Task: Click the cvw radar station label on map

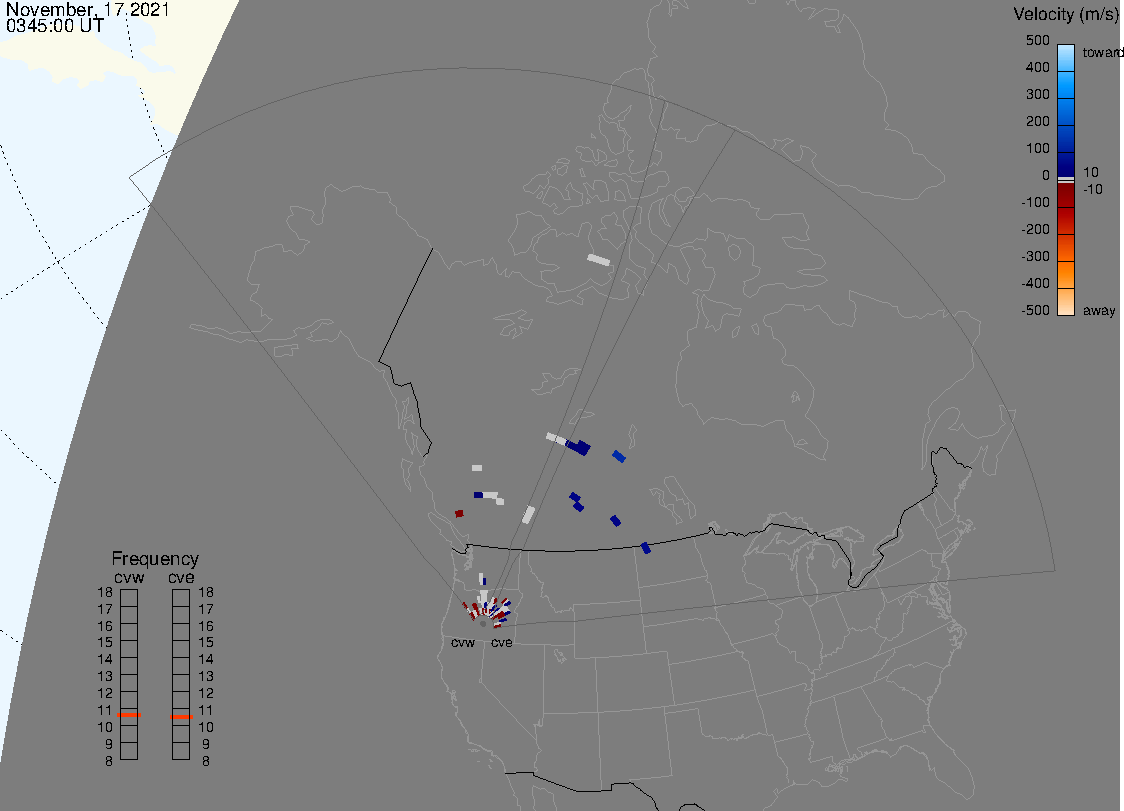Action: tap(463, 643)
